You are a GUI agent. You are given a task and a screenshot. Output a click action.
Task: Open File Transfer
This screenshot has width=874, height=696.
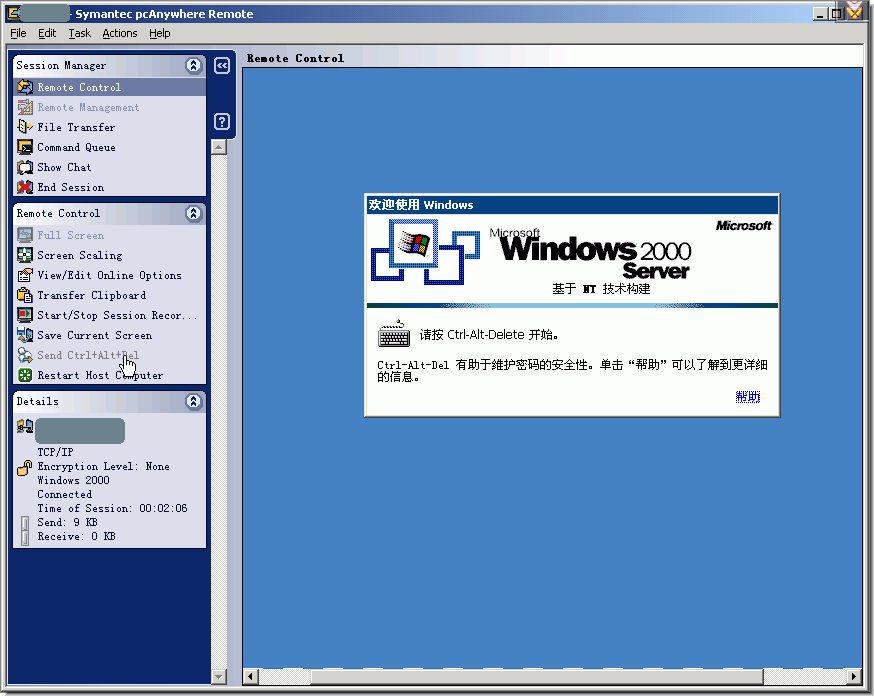76,127
